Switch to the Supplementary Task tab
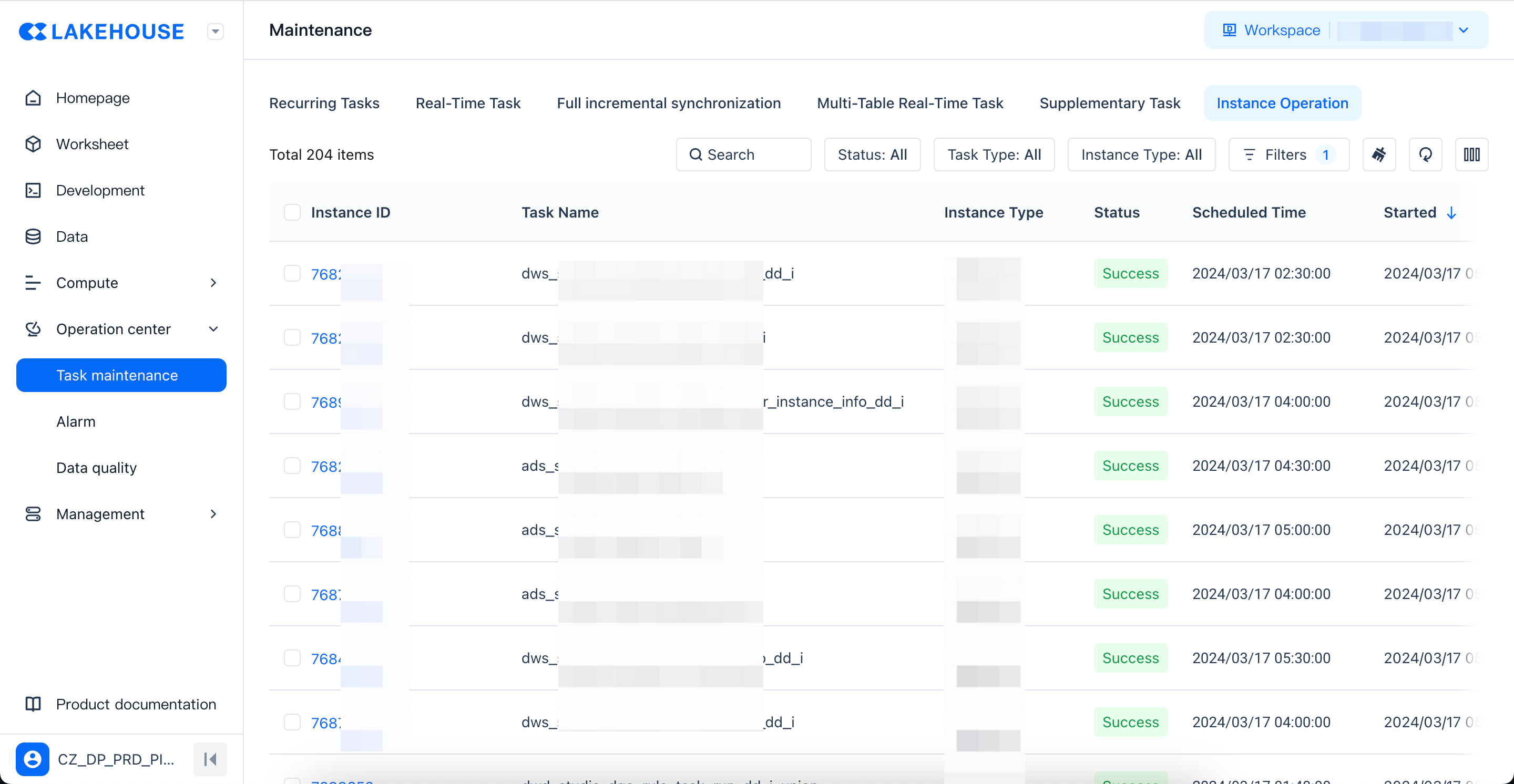This screenshot has height=784, width=1514. 1109,103
